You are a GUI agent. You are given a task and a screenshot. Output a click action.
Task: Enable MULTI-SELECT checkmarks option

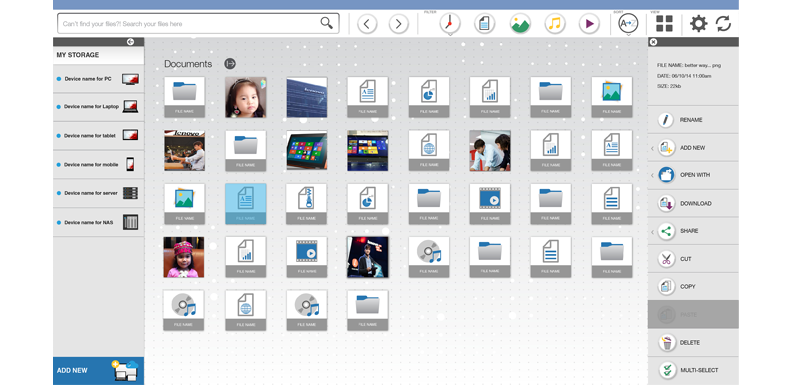(693, 370)
